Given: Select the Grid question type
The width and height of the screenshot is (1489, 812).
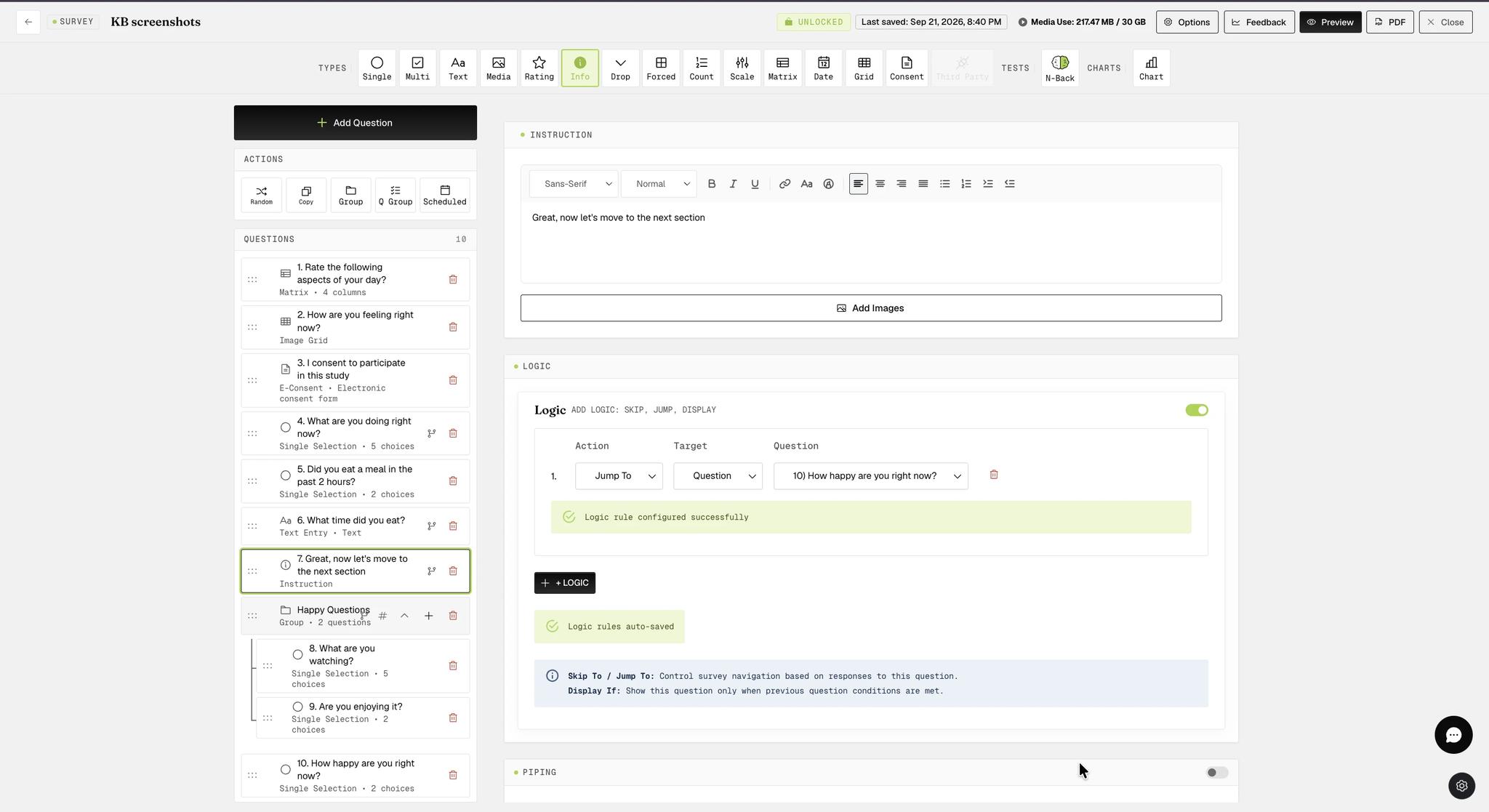Looking at the screenshot, I should click(x=864, y=68).
